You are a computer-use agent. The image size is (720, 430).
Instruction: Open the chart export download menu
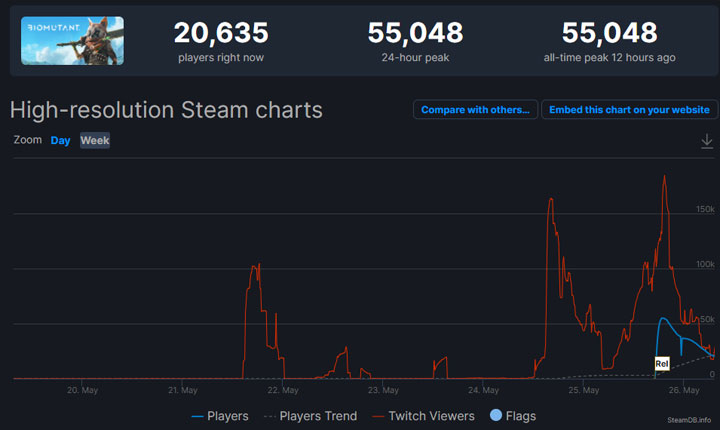tap(707, 142)
